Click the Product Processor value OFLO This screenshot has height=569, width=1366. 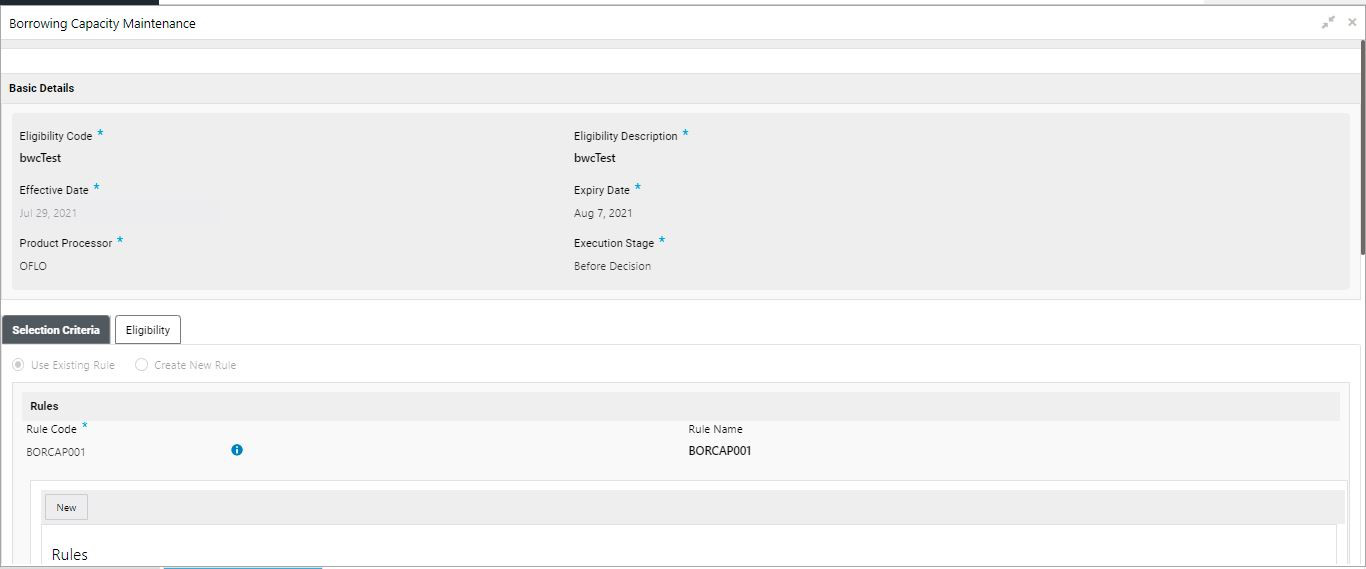pyautogui.click(x=33, y=266)
